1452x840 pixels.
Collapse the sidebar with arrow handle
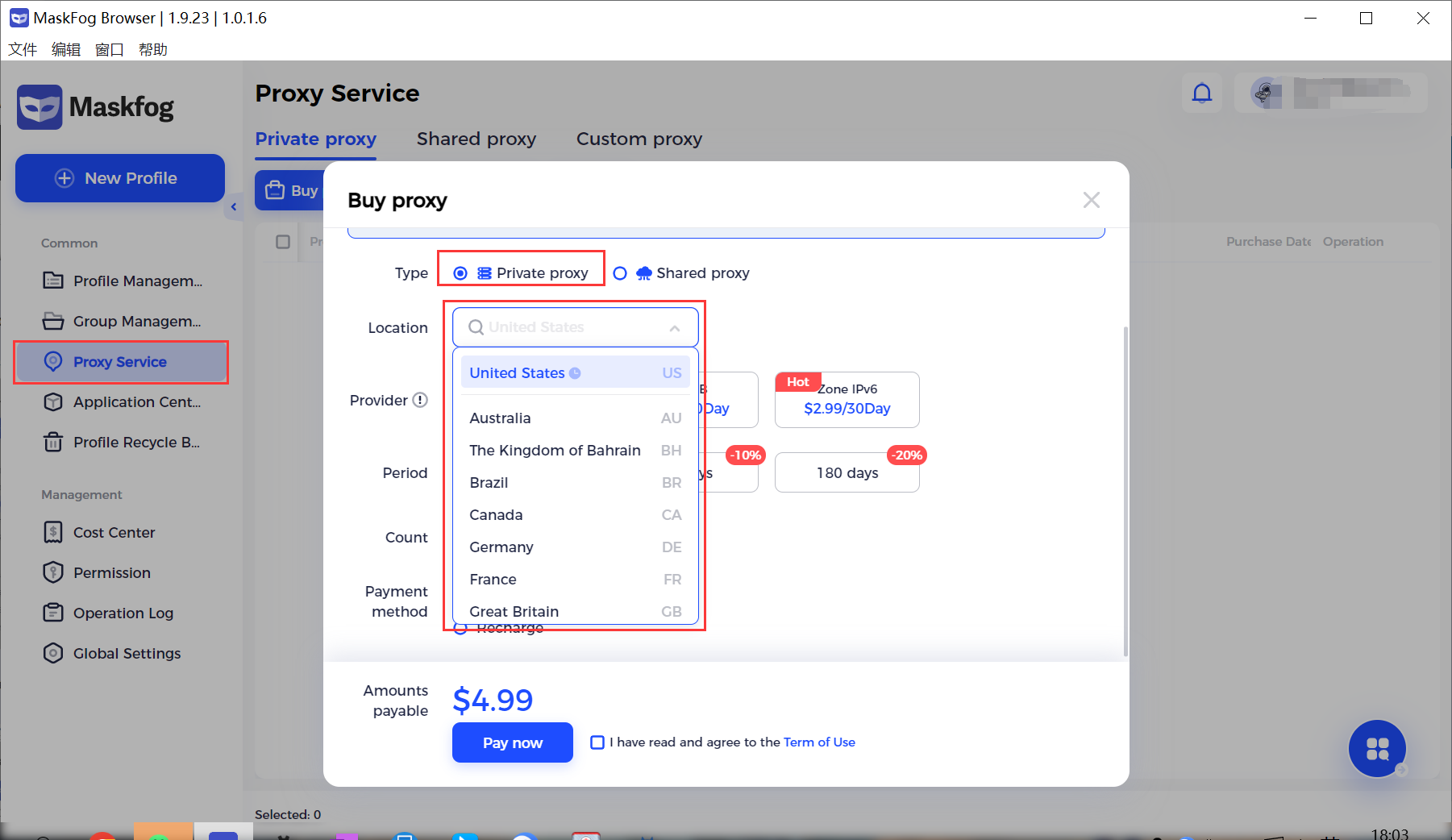pos(233,207)
